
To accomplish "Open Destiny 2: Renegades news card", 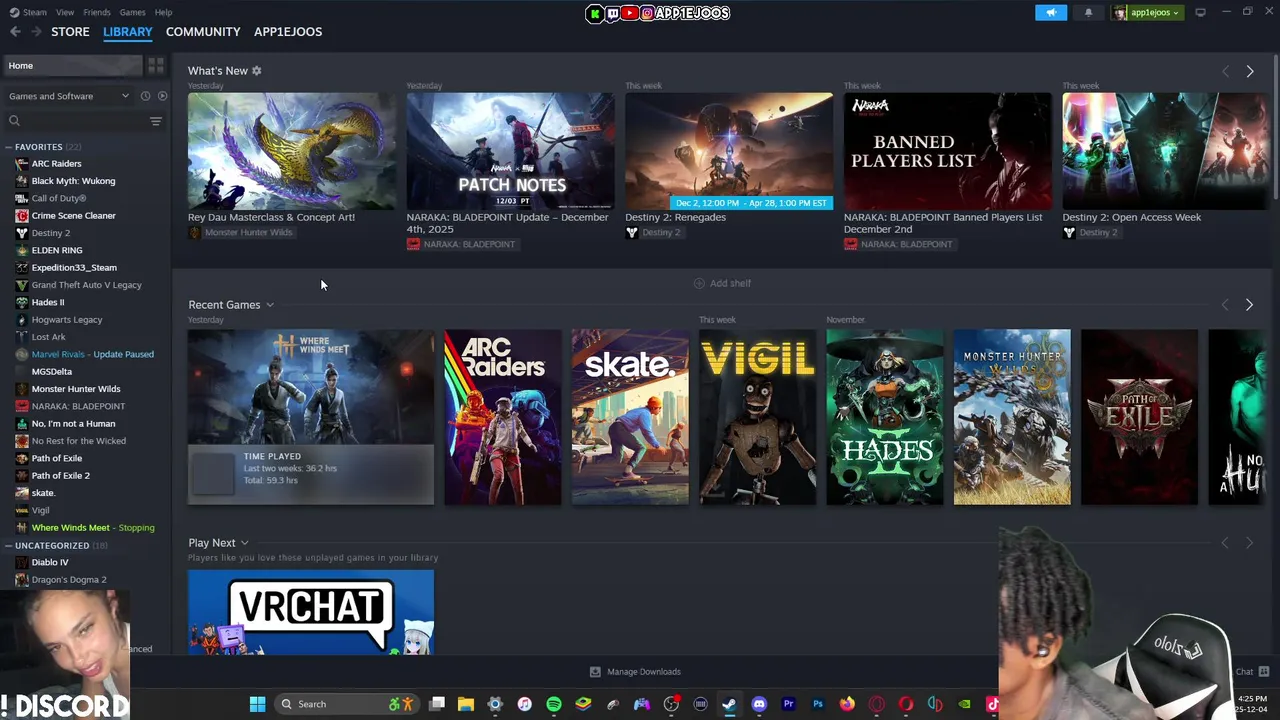I will pos(729,151).
